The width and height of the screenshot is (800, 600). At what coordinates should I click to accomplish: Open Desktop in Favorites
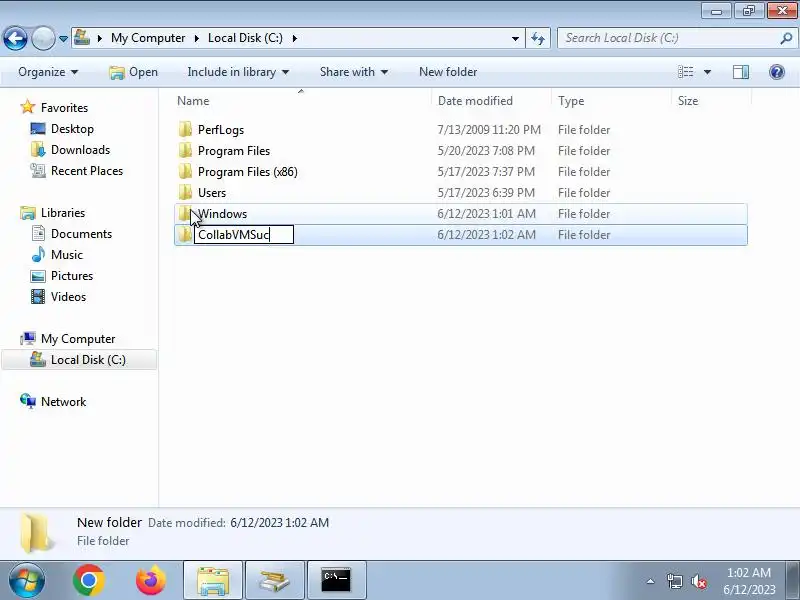pyautogui.click(x=72, y=129)
